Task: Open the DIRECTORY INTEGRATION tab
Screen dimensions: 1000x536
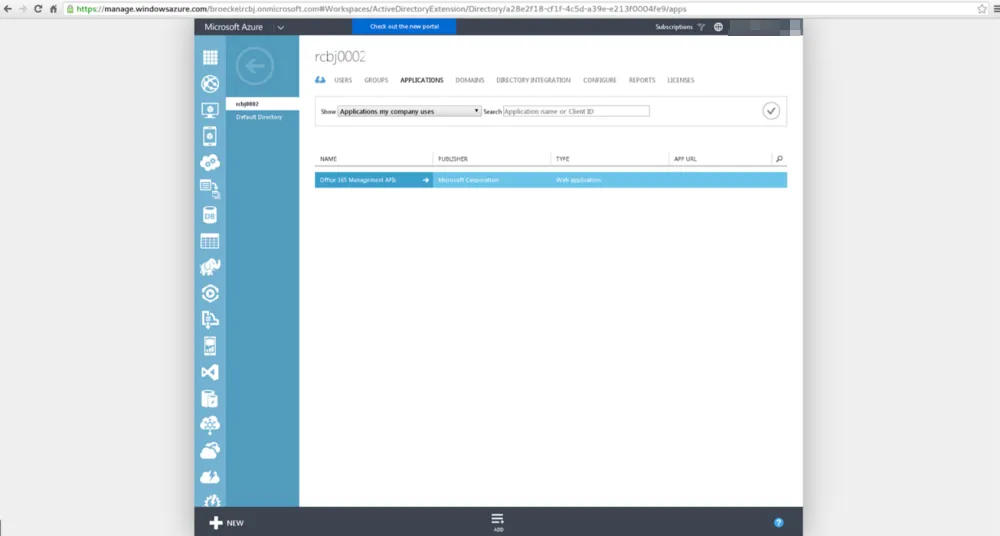Action: click(x=533, y=80)
